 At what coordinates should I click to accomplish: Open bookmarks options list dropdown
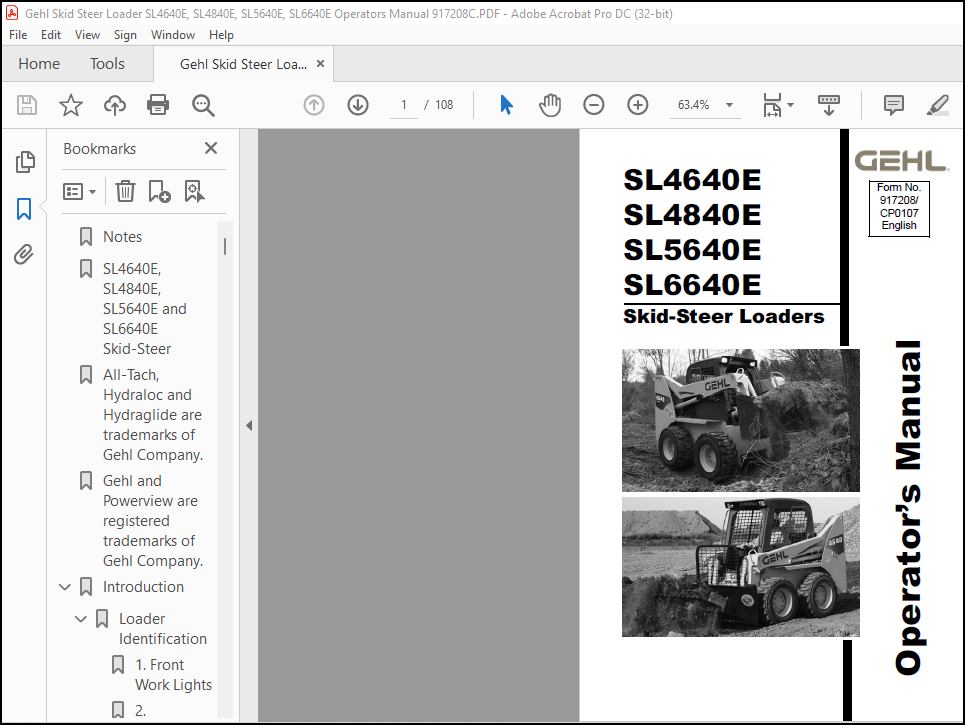tap(79, 191)
